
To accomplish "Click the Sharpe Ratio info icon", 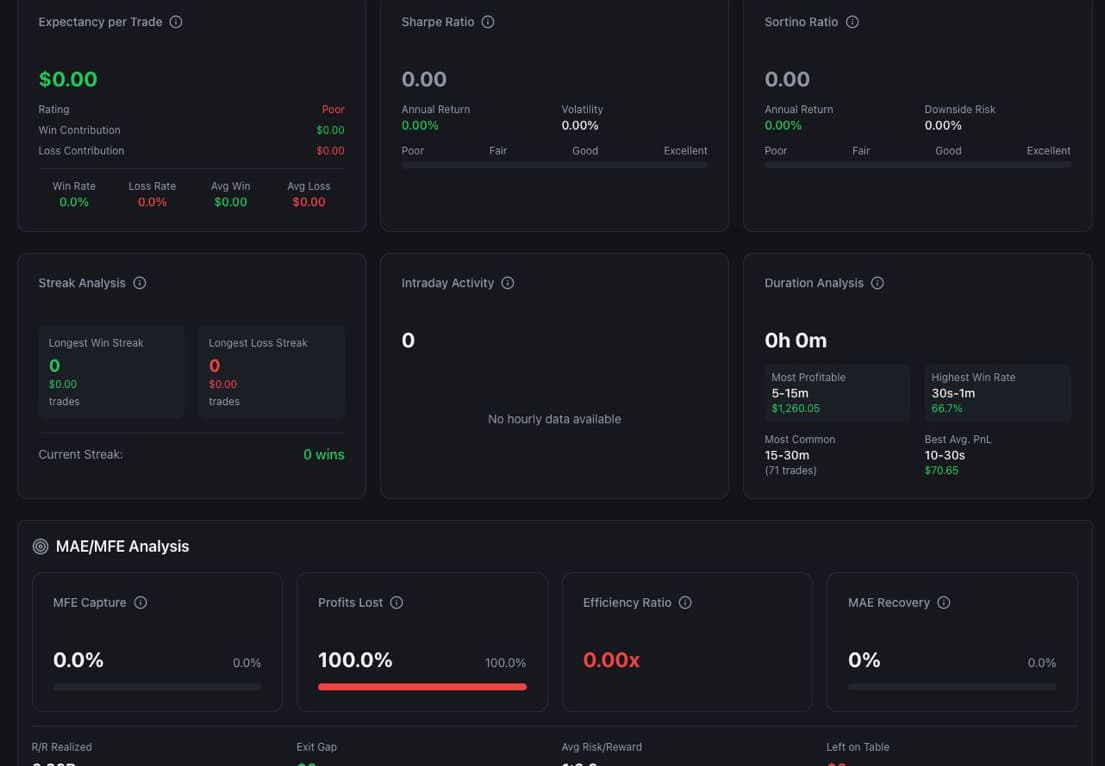I will [x=487, y=21].
